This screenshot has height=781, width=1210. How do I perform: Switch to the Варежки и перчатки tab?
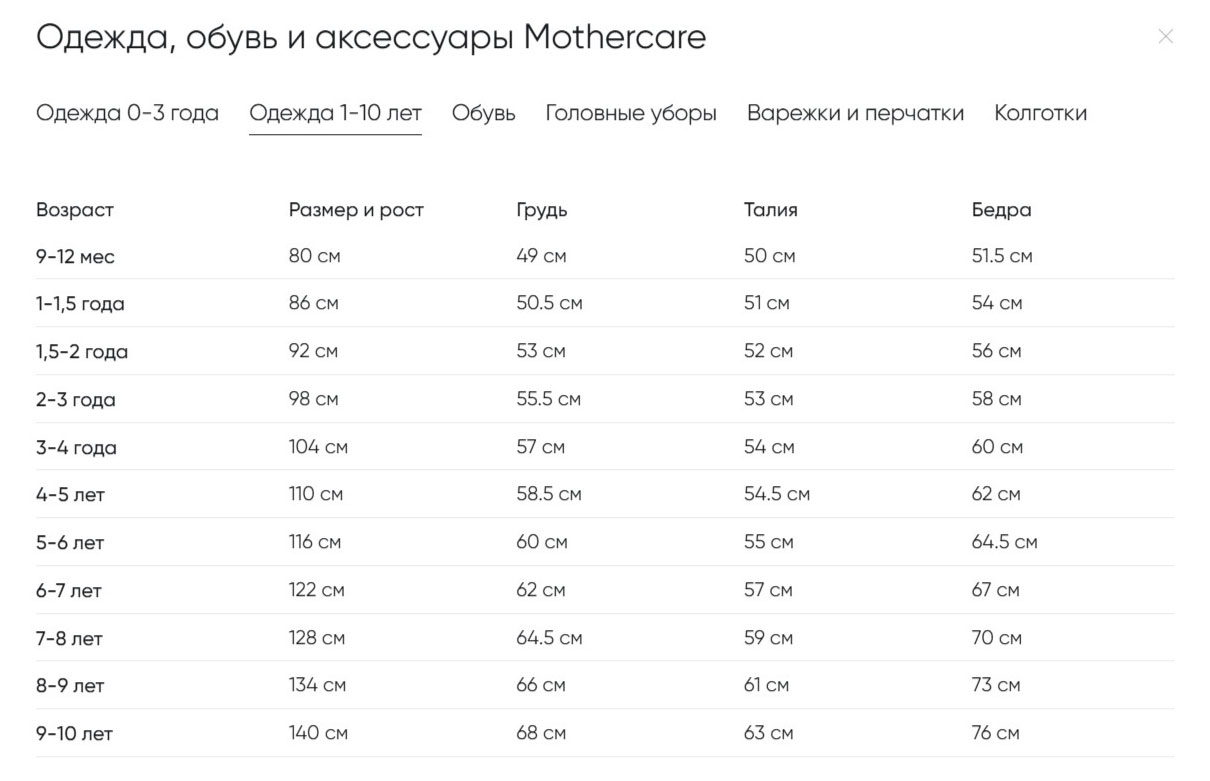854,113
